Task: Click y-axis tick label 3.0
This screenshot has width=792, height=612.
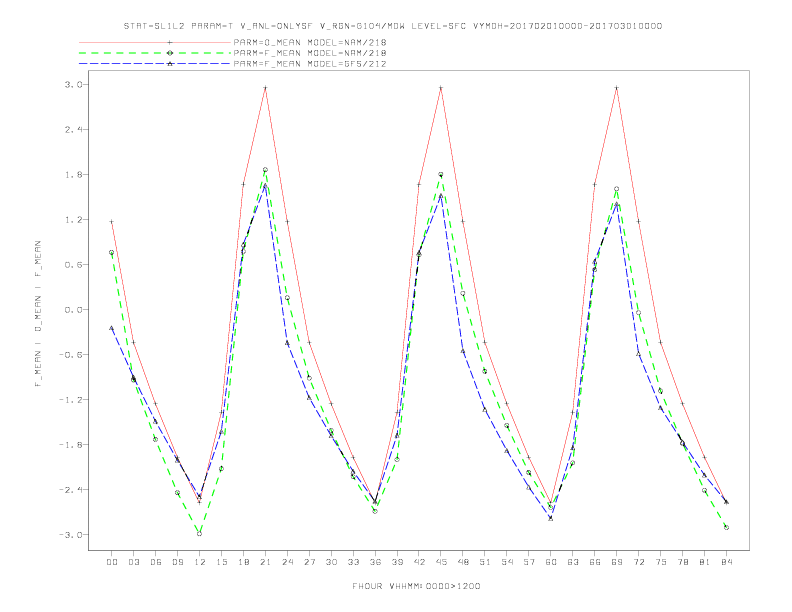Action: pyautogui.click(x=72, y=84)
